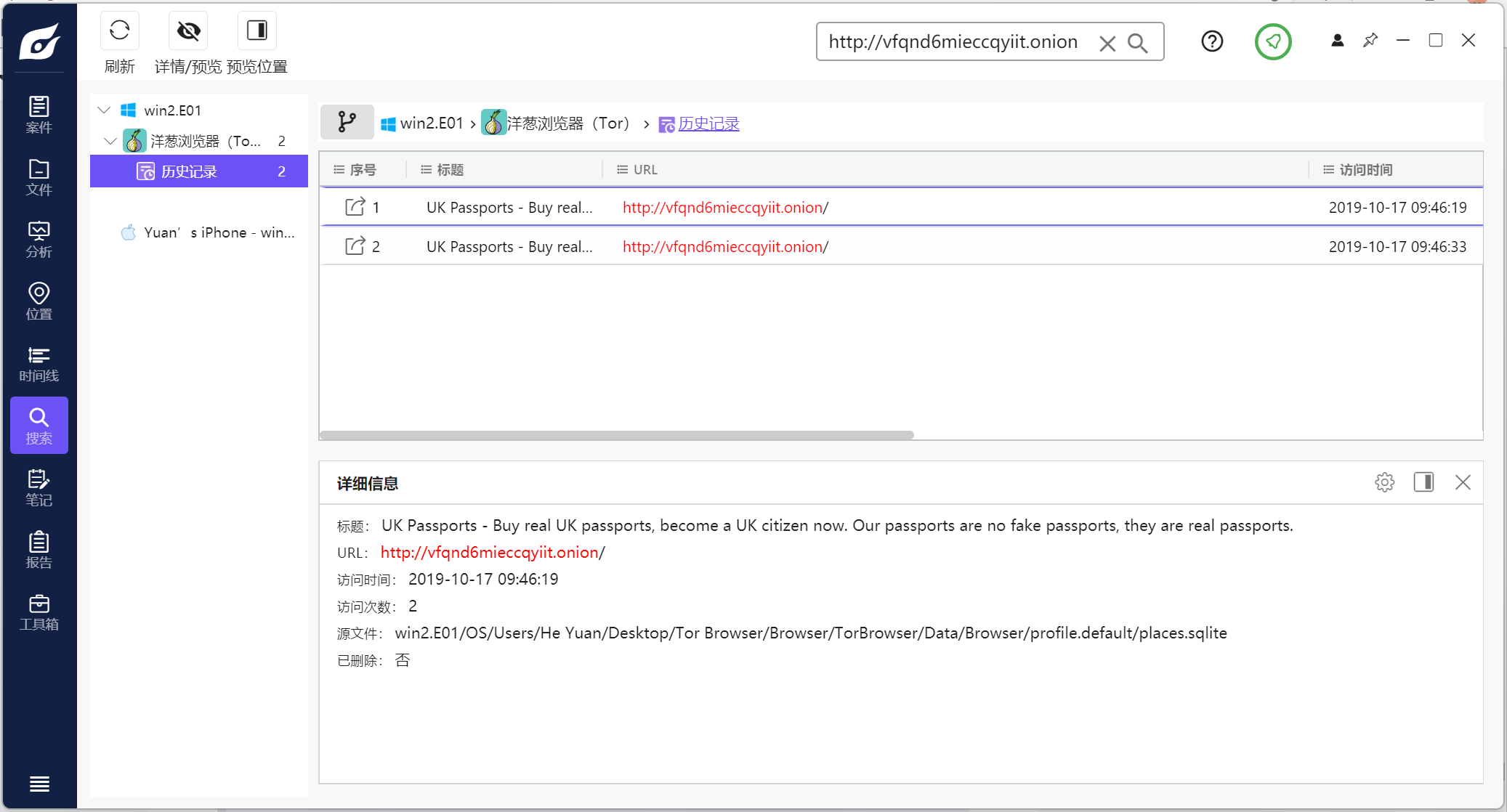The width and height of the screenshot is (1507, 812).
Task: Click the Refresh (刷新) toolbar icon
Action: (120, 31)
